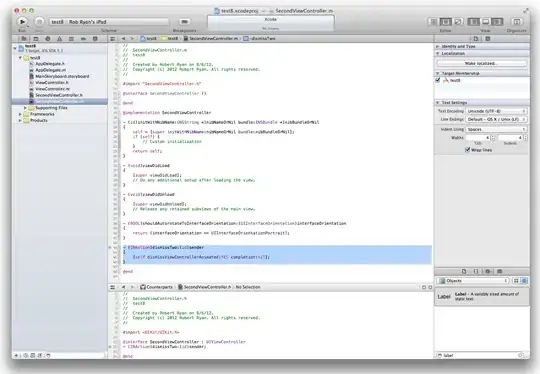
Task: Click the Stop button in toolbar
Action: [39, 22]
